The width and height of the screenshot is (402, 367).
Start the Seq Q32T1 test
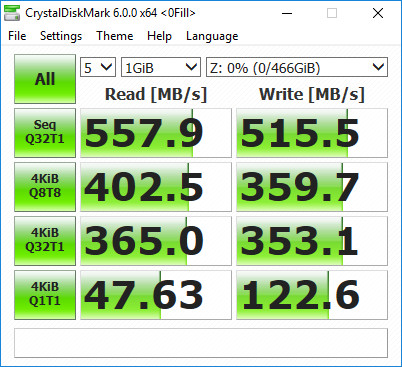pos(45,133)
